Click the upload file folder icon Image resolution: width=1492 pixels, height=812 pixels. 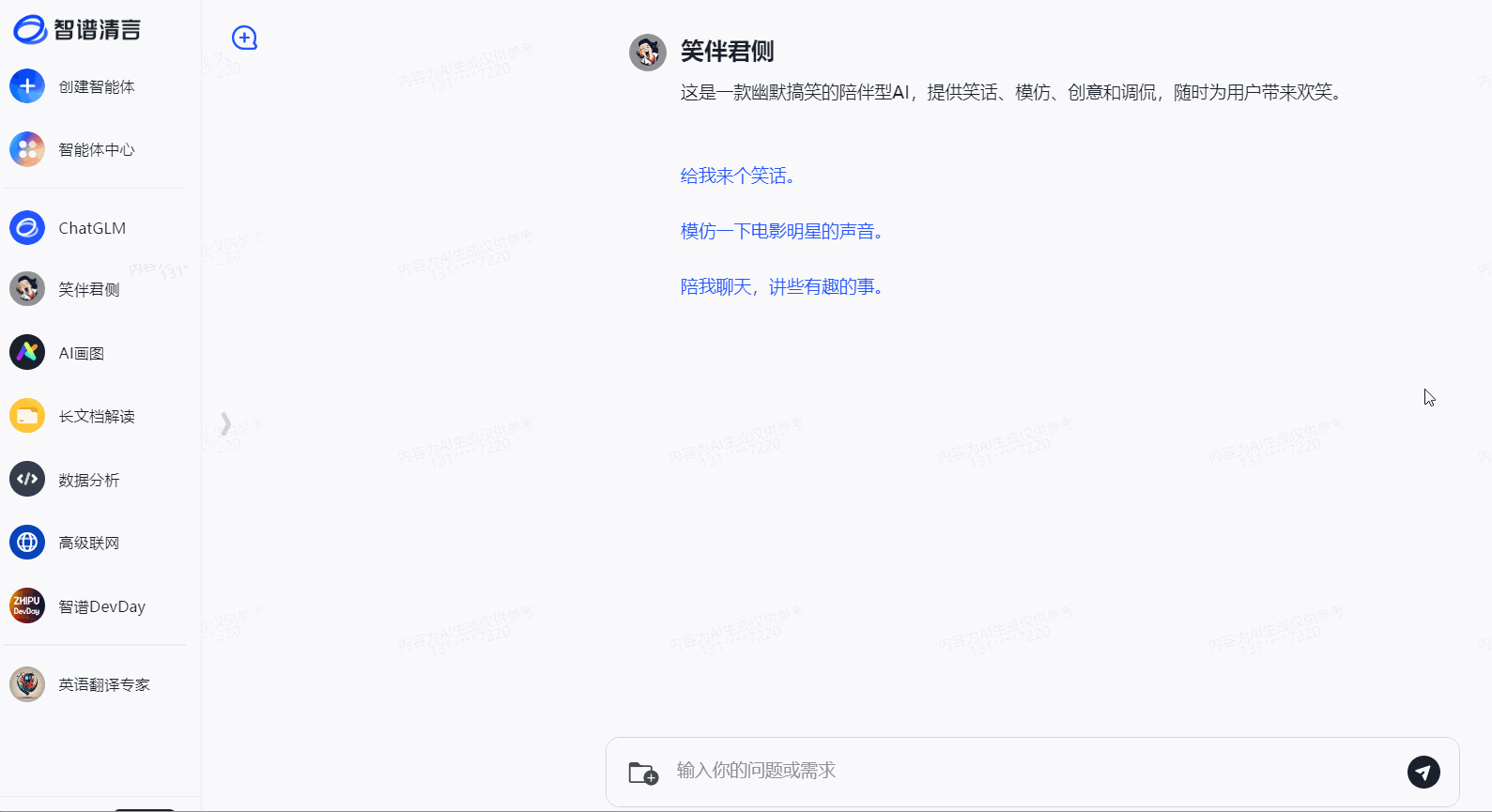tap(643, 773)
